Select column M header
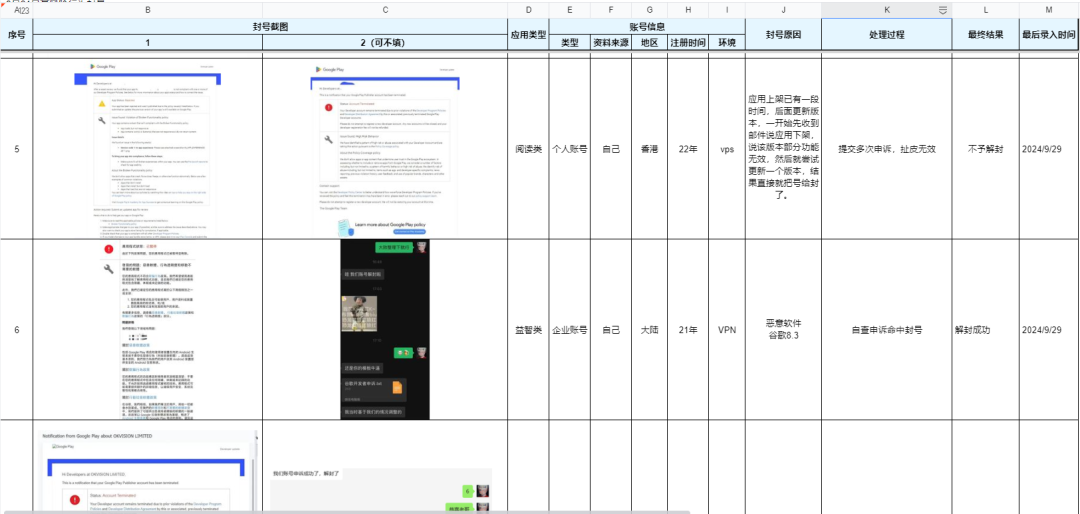Image resolution: width=1080 pixels, height=514 pixels. point(1049,10)
